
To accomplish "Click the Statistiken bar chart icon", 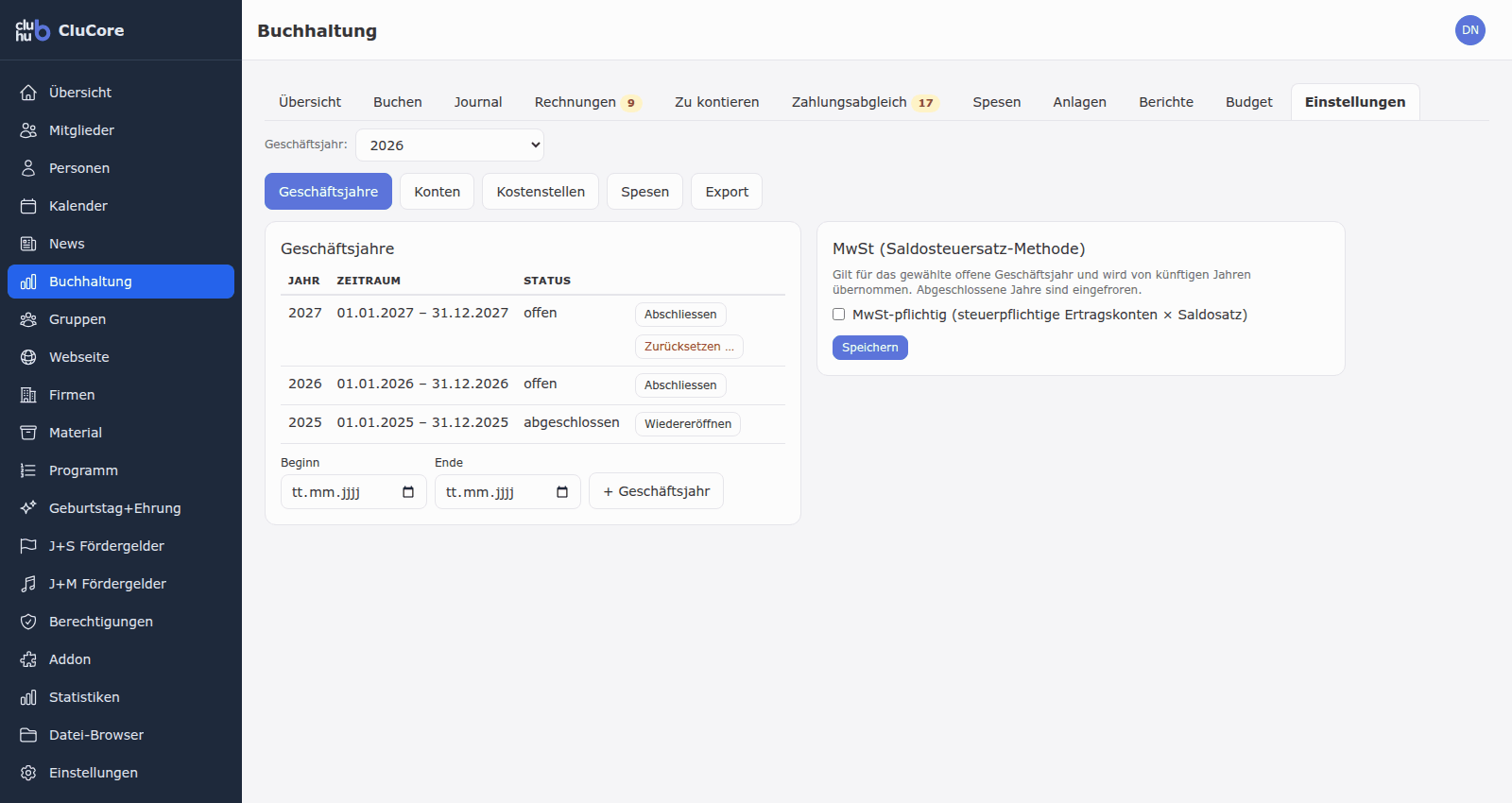I will 28,697.
